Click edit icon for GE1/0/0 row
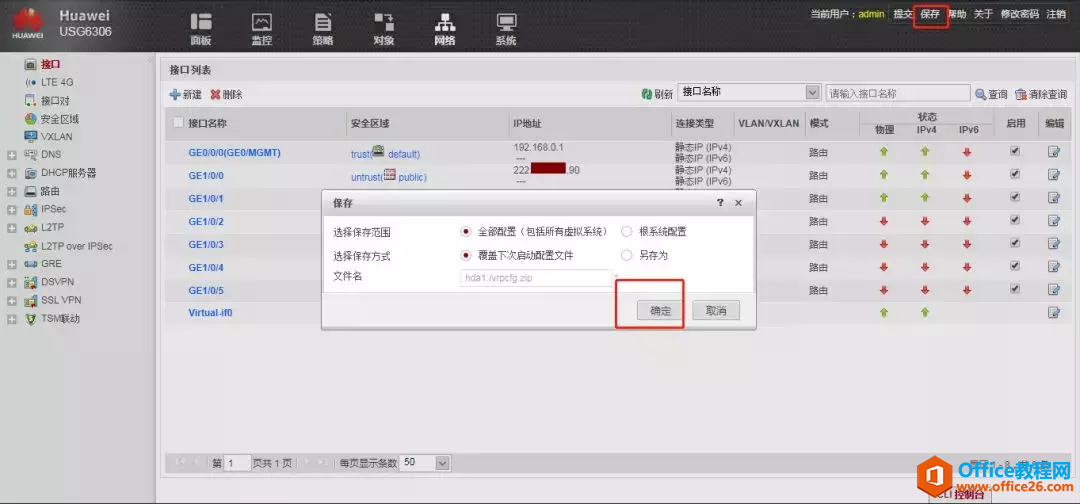 (1054, 175)
